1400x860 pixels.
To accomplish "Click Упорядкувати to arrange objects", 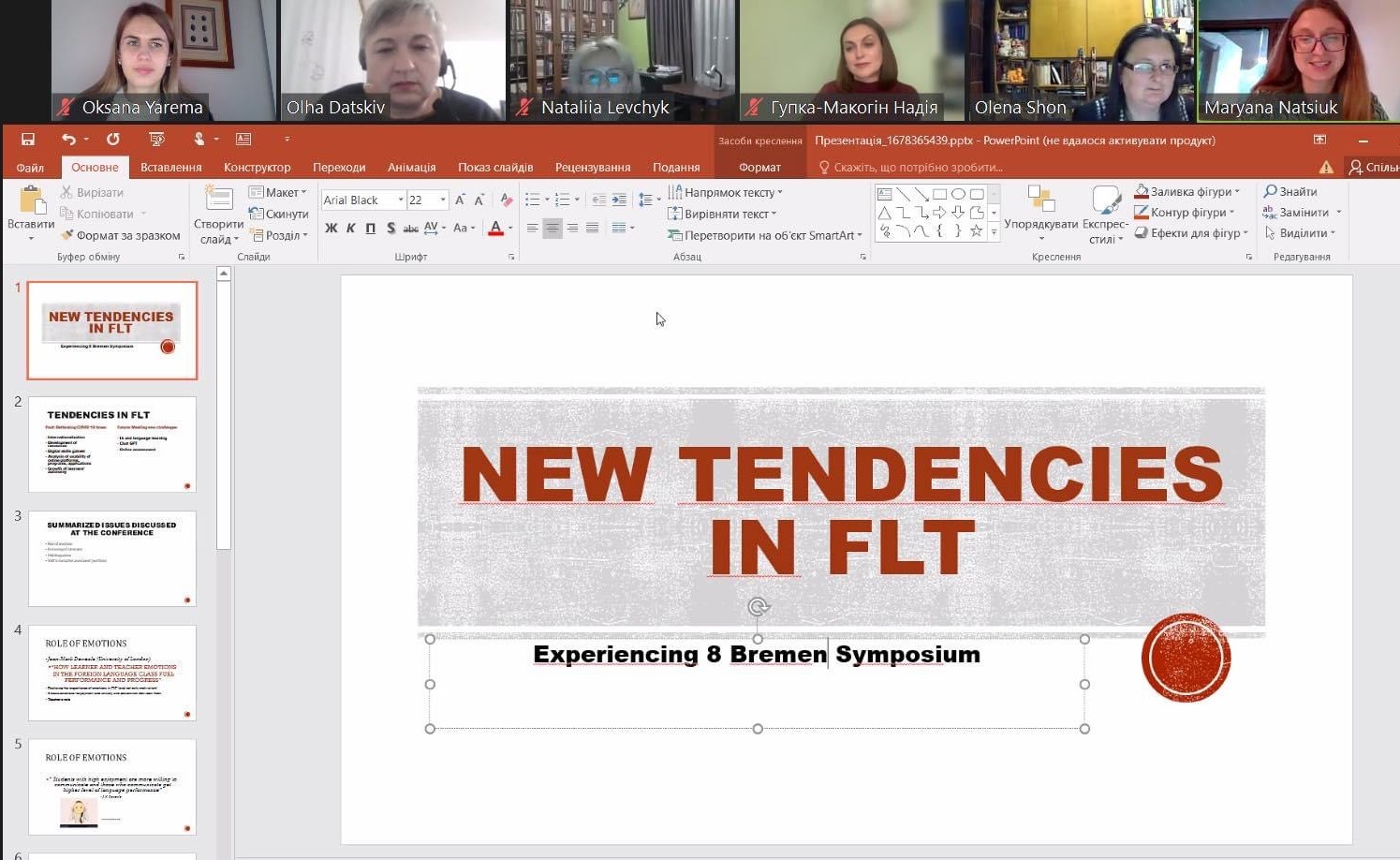I will pos(1039,215).
